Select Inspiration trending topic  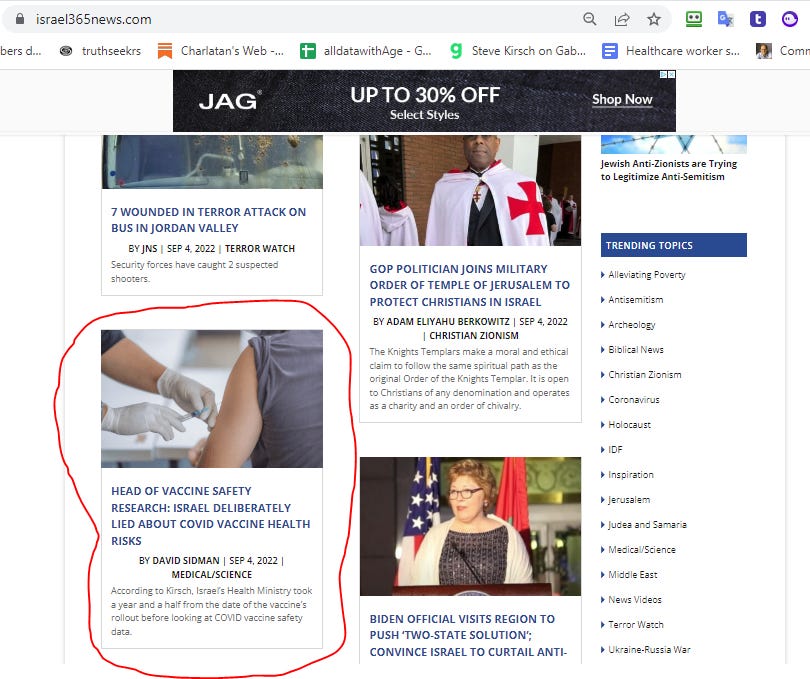click(631, 474)
